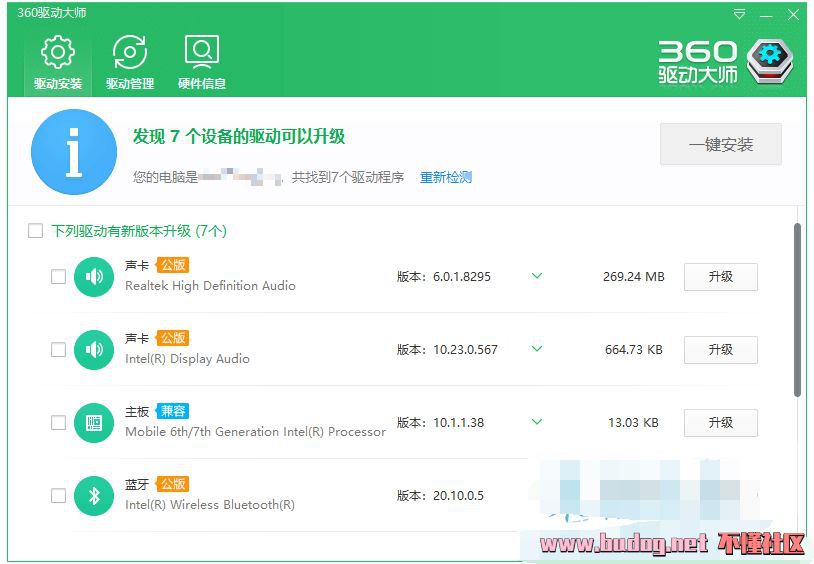
Task: Expand version dropdown for motherboard 10.1.1.38
Action: pos(537,422)
